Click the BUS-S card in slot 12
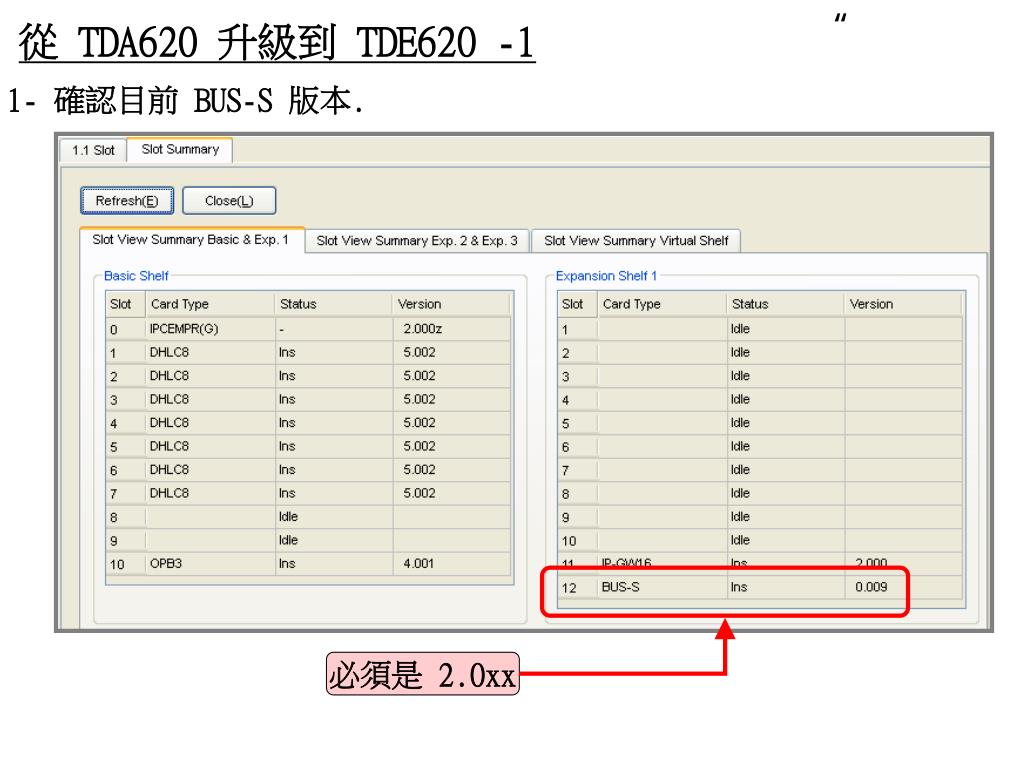The image size is (1024, 768). click(620, 588)
